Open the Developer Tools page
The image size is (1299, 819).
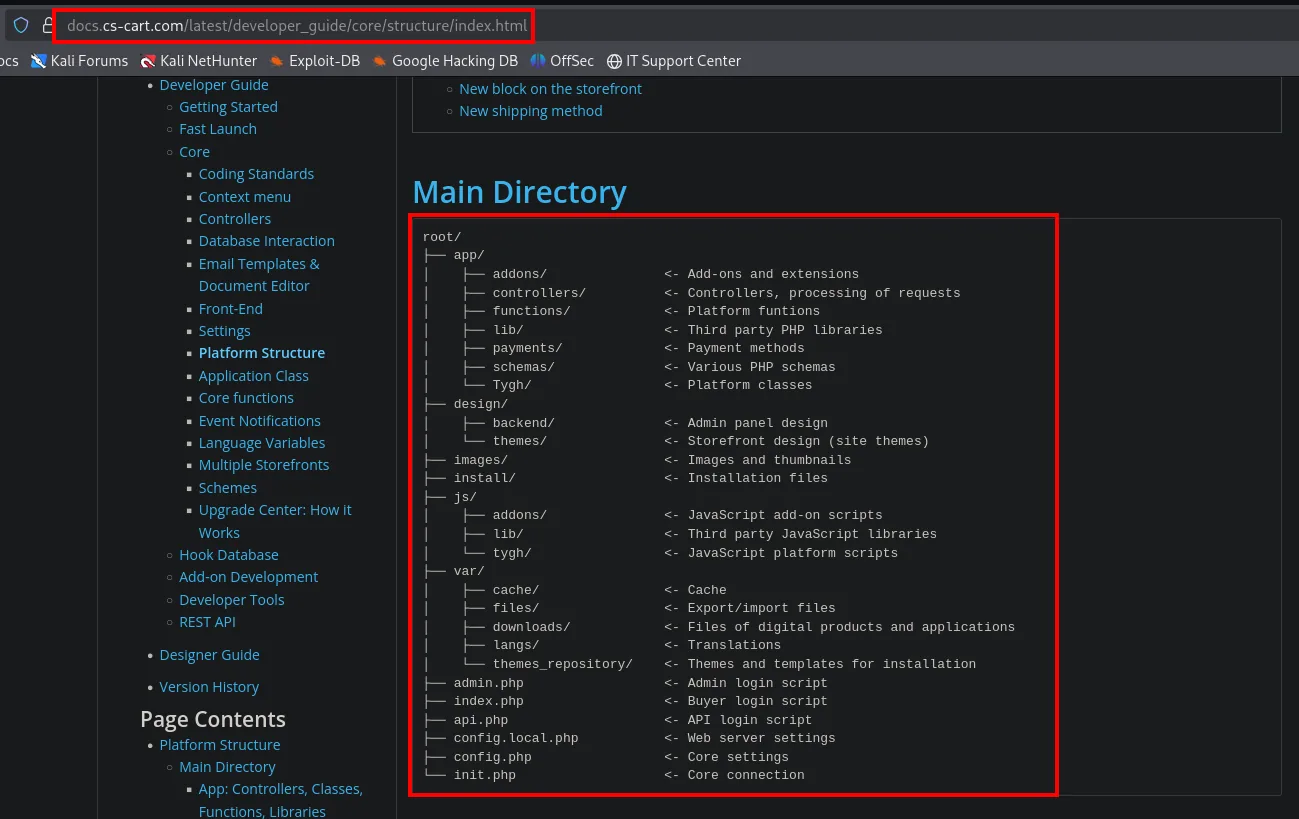pyautogui.click(x=232, y=600)
